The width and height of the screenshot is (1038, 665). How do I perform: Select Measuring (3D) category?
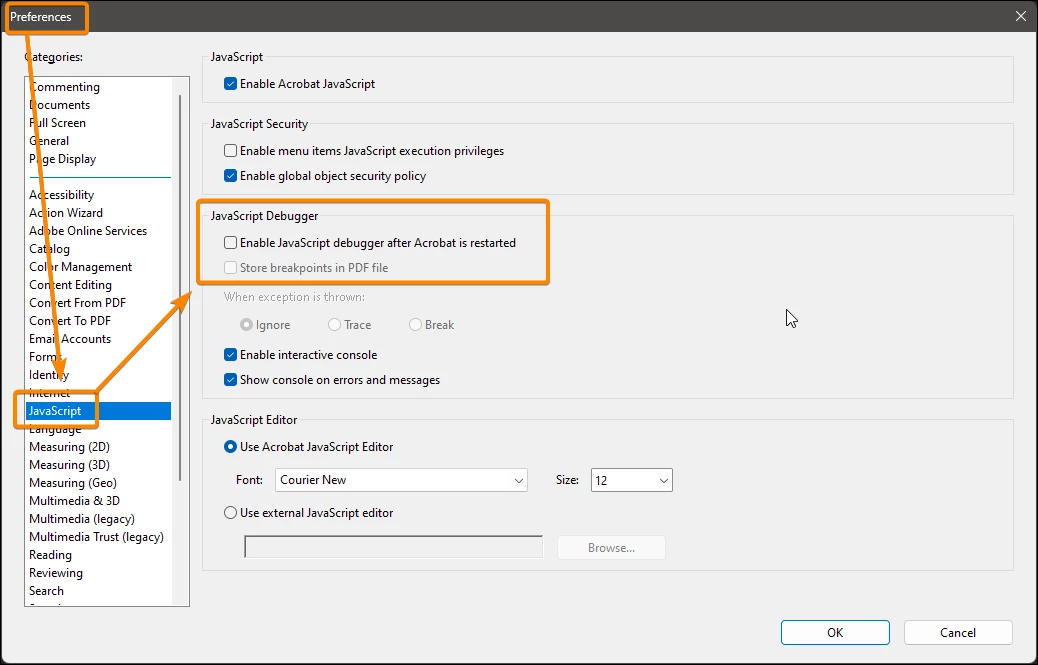[x=70, y=465]
